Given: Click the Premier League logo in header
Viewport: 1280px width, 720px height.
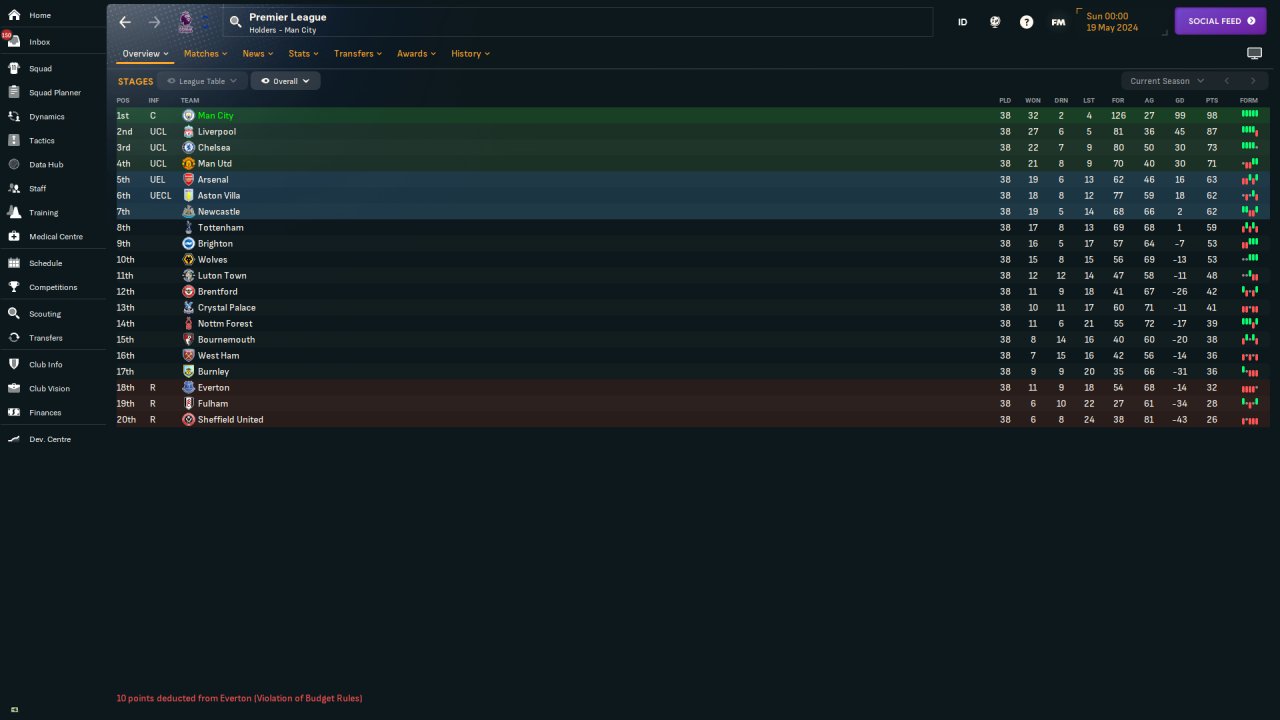Looking at the screenshot, I should click(186, 22).
